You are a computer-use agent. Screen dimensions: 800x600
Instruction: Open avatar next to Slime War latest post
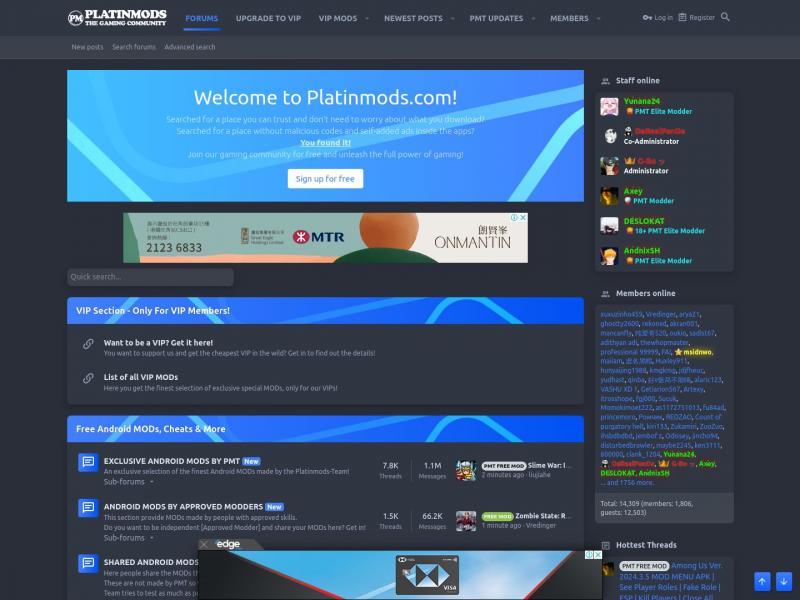pos(466,470)
